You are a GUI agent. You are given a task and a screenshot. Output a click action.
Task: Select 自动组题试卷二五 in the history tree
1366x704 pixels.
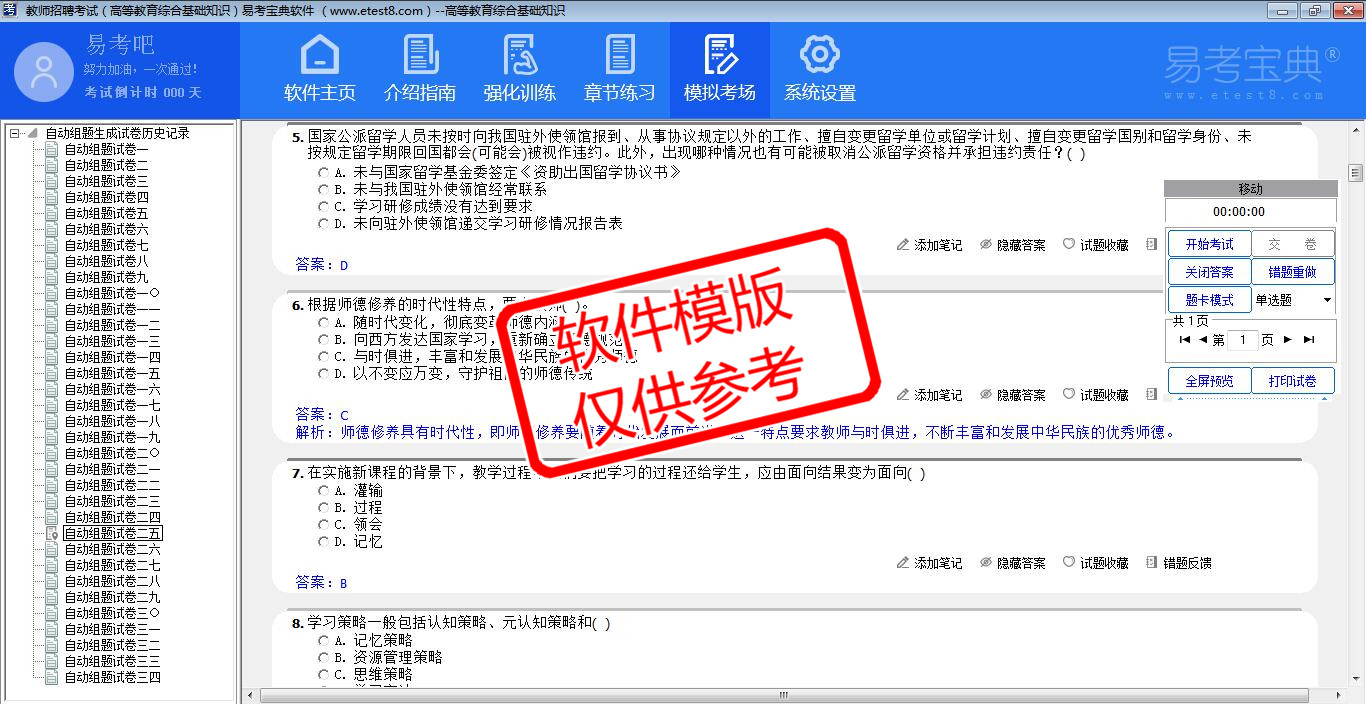click(112, 533)
